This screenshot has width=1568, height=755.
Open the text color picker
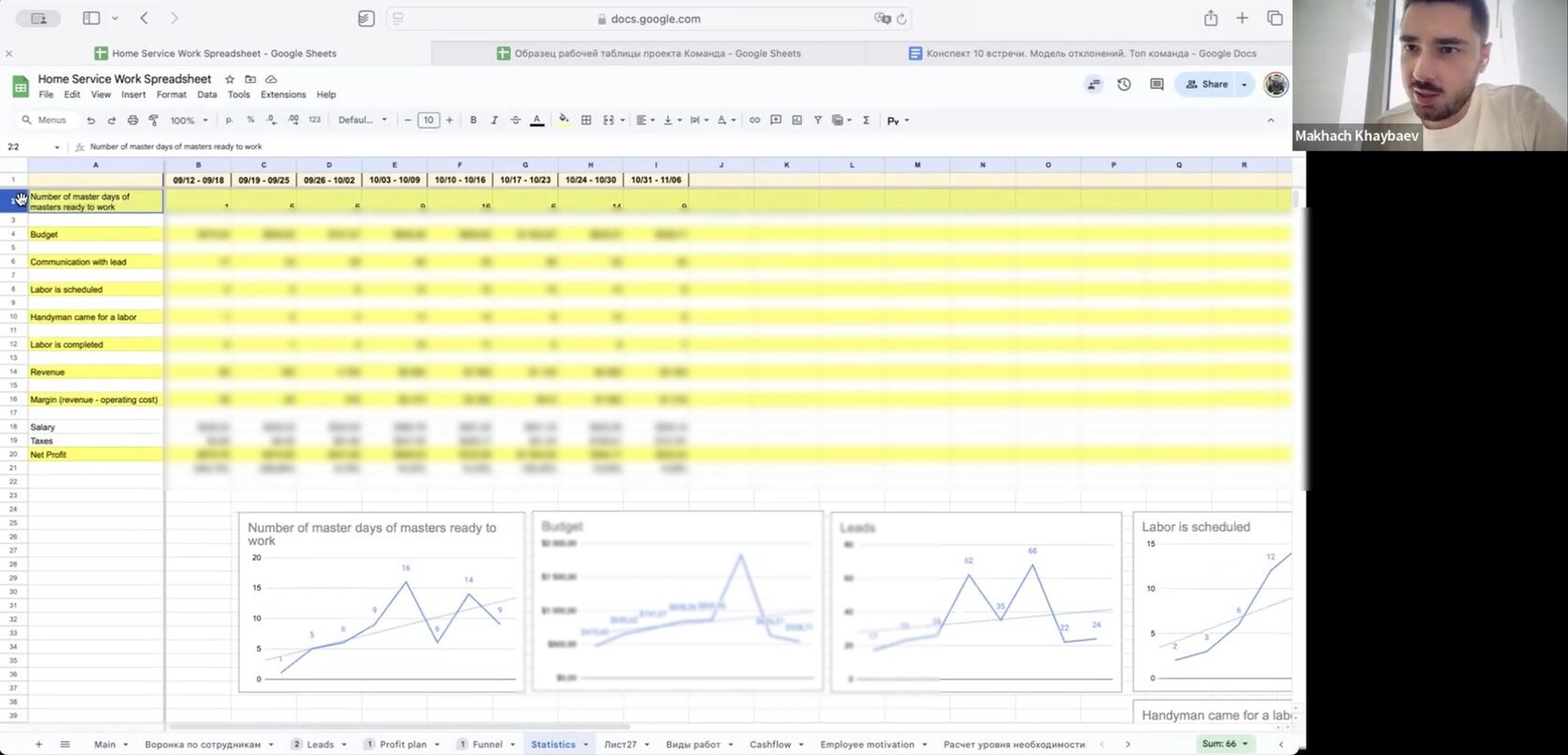537,120
